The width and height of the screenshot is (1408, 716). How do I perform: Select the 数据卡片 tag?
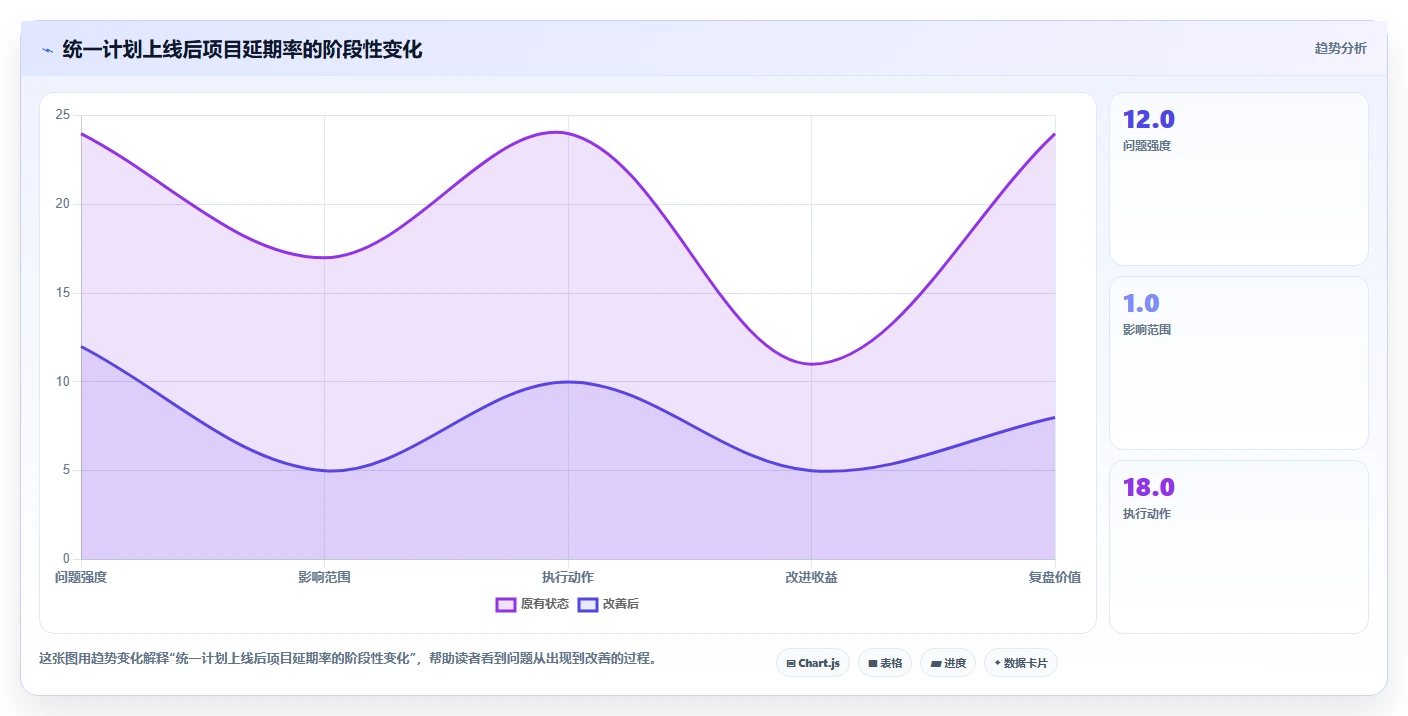click(1021, 663)
